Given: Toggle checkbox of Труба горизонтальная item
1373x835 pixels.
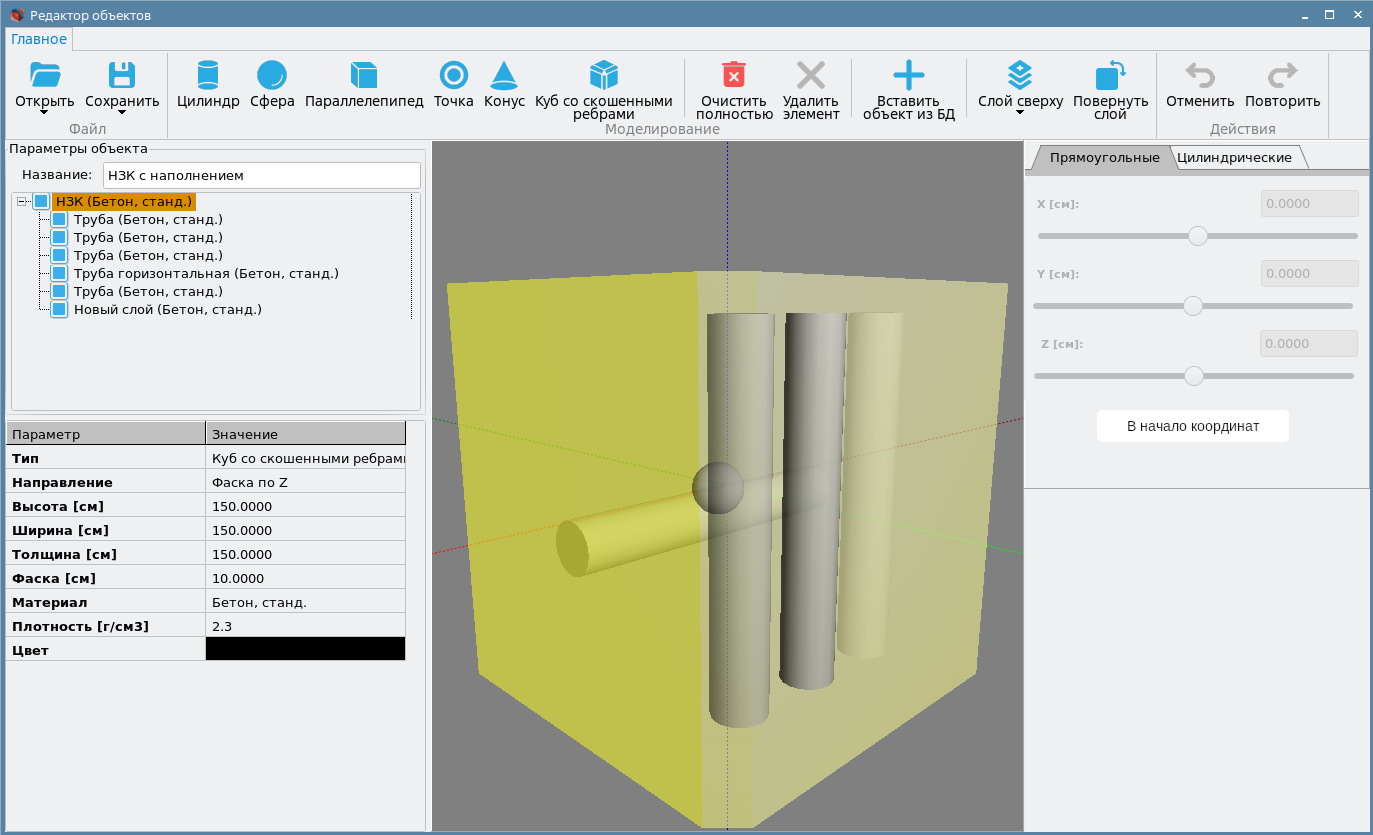Looking at the screenshot, I should click(59, 273).
